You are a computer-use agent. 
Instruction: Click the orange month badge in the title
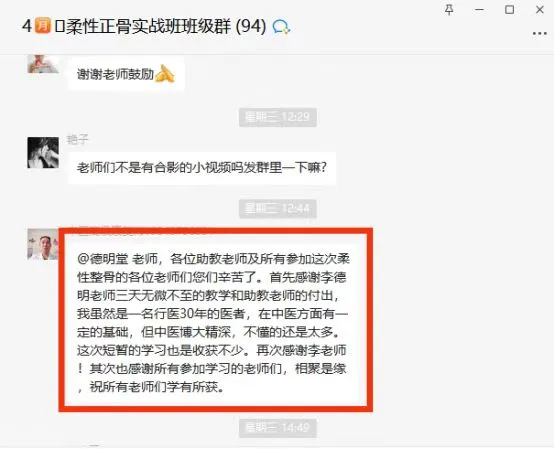click(42, 26)
